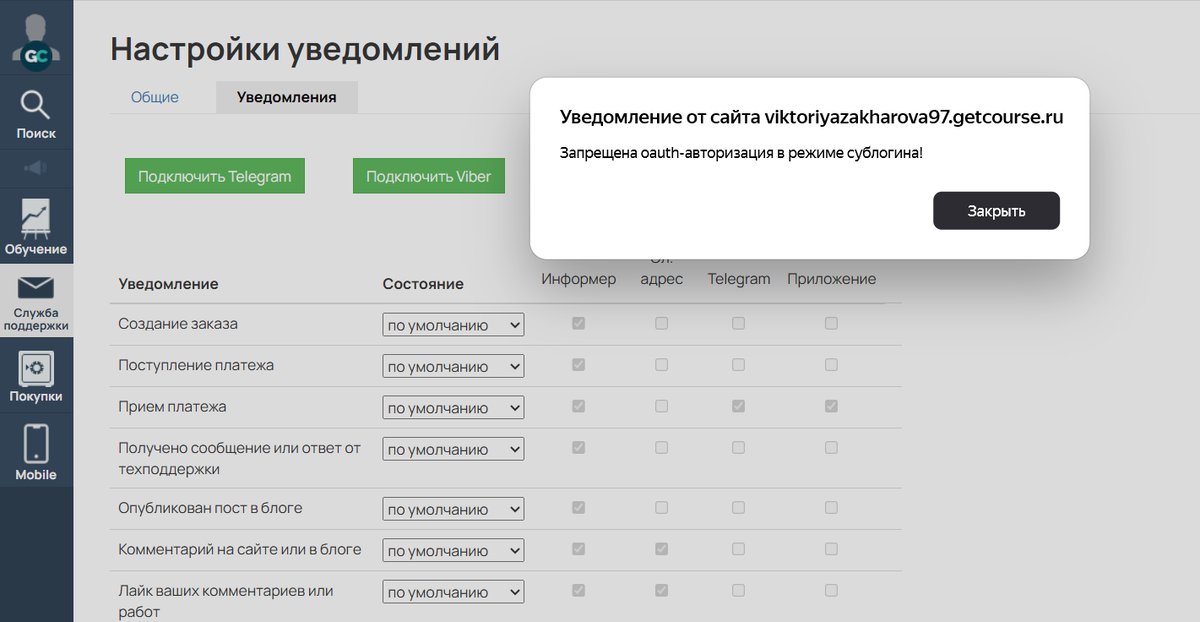Viewport: 1200px width, 622px height.
Task: Expand state dropdown for Прием платежа
Action: coord(453,408)
